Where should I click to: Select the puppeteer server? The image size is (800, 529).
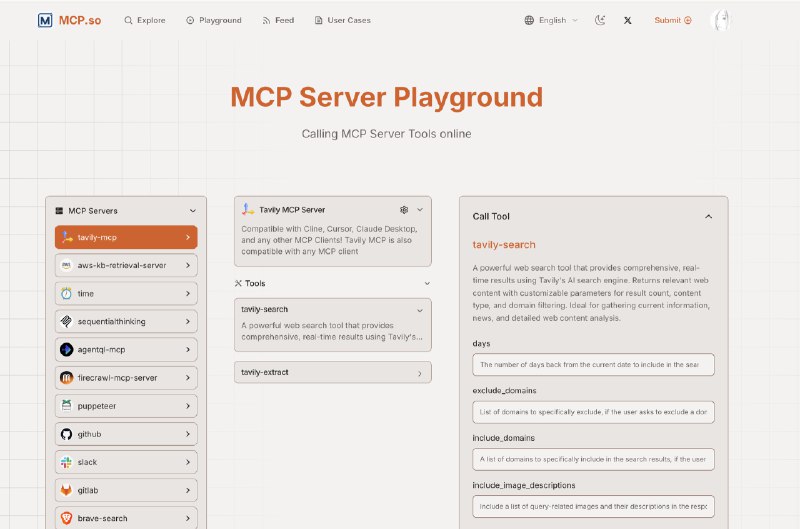[126, 406]
